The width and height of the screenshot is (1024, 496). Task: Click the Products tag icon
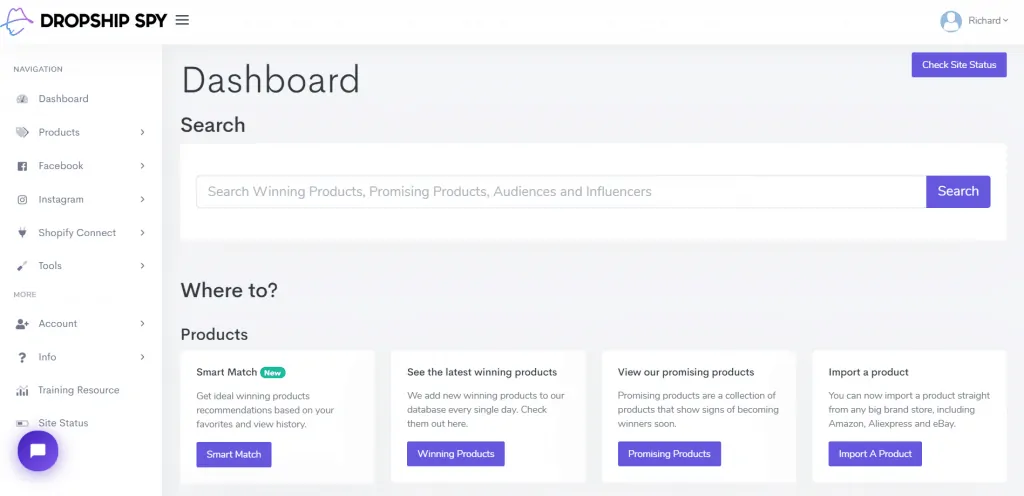pos(22,132)
